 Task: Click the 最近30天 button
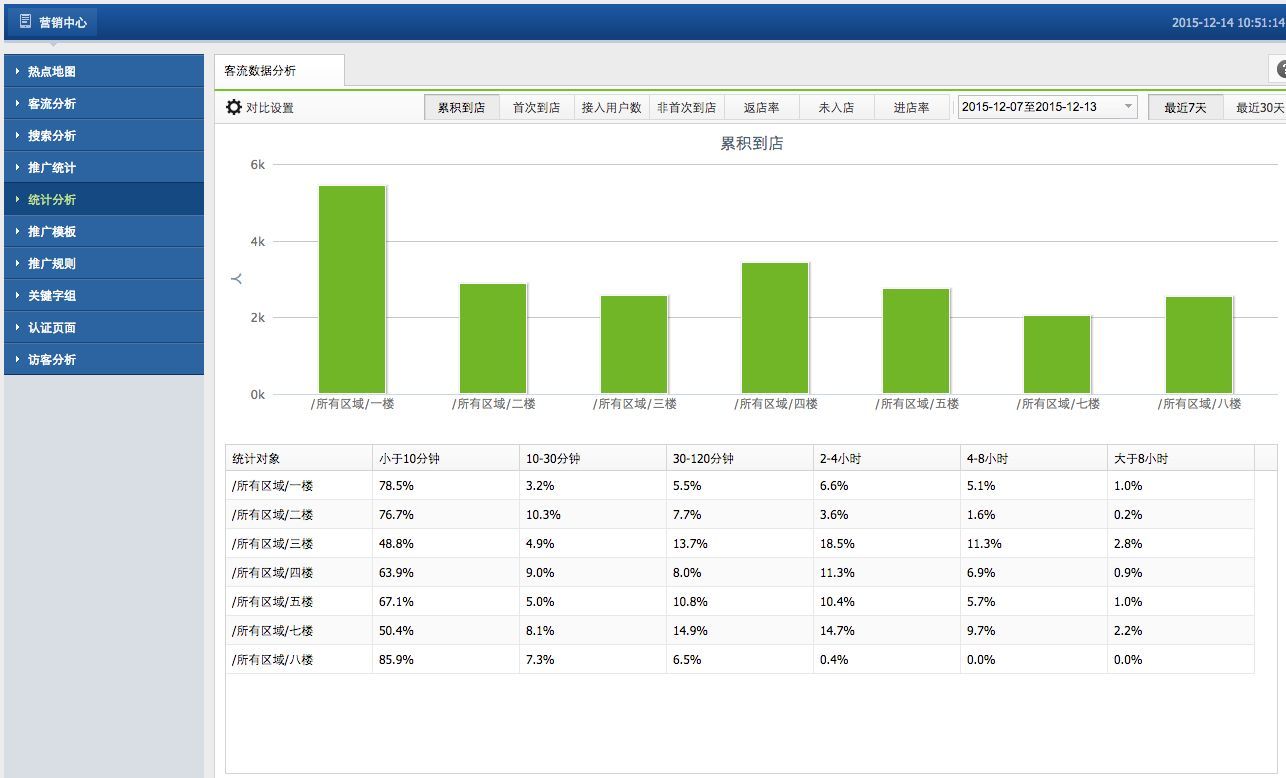click(x=1259, y=107)
